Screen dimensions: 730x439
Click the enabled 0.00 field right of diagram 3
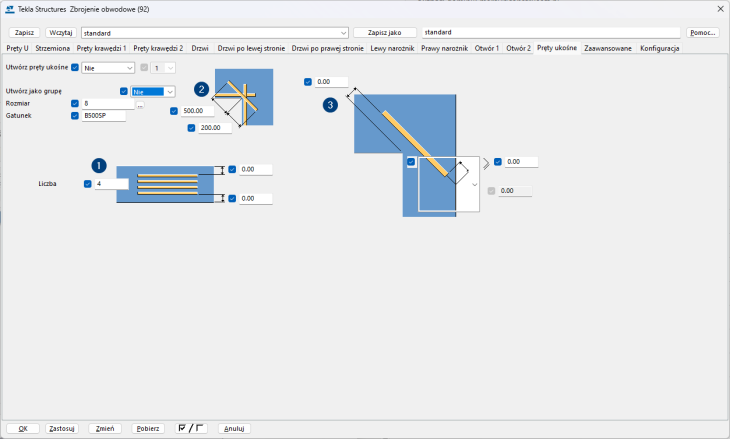tap(521, 162)
